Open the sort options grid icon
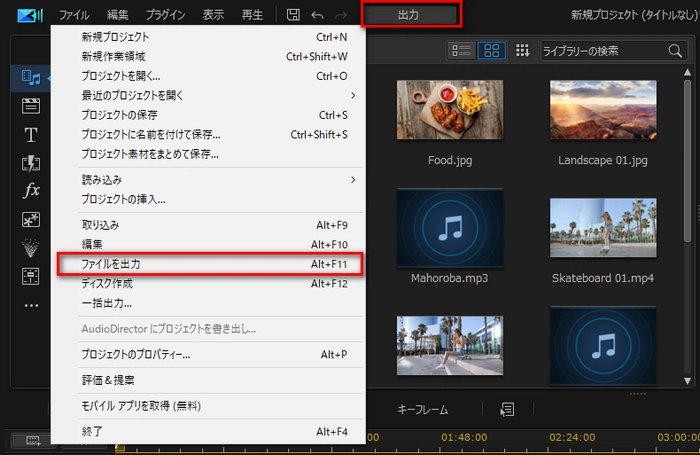 [522, 50]
